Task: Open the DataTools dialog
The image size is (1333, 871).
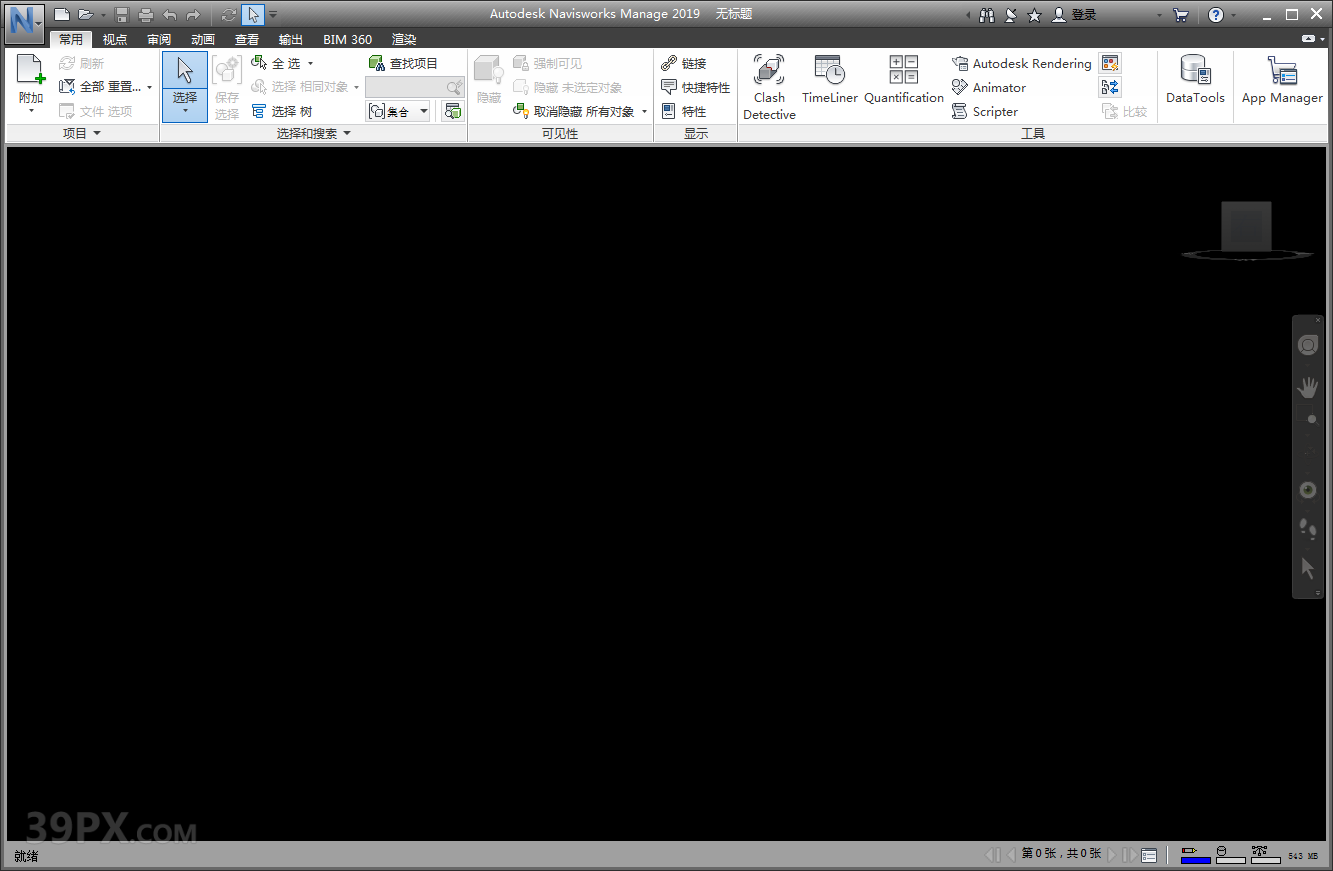Action: coord(1195,80)
